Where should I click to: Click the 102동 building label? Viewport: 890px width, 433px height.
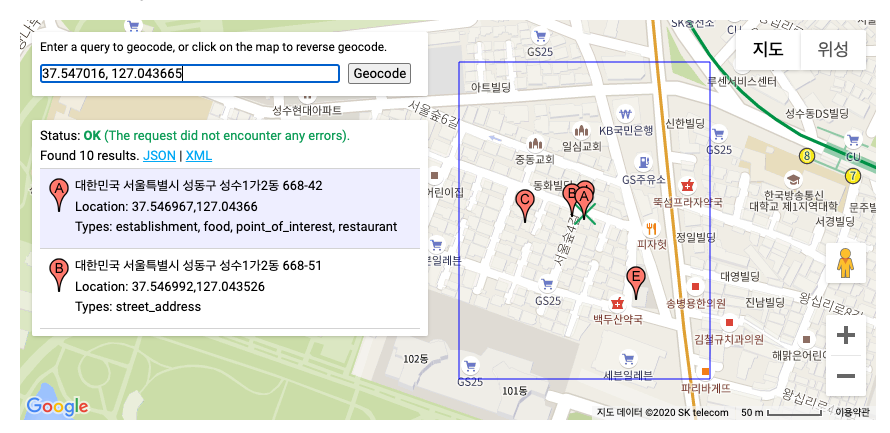415,359
